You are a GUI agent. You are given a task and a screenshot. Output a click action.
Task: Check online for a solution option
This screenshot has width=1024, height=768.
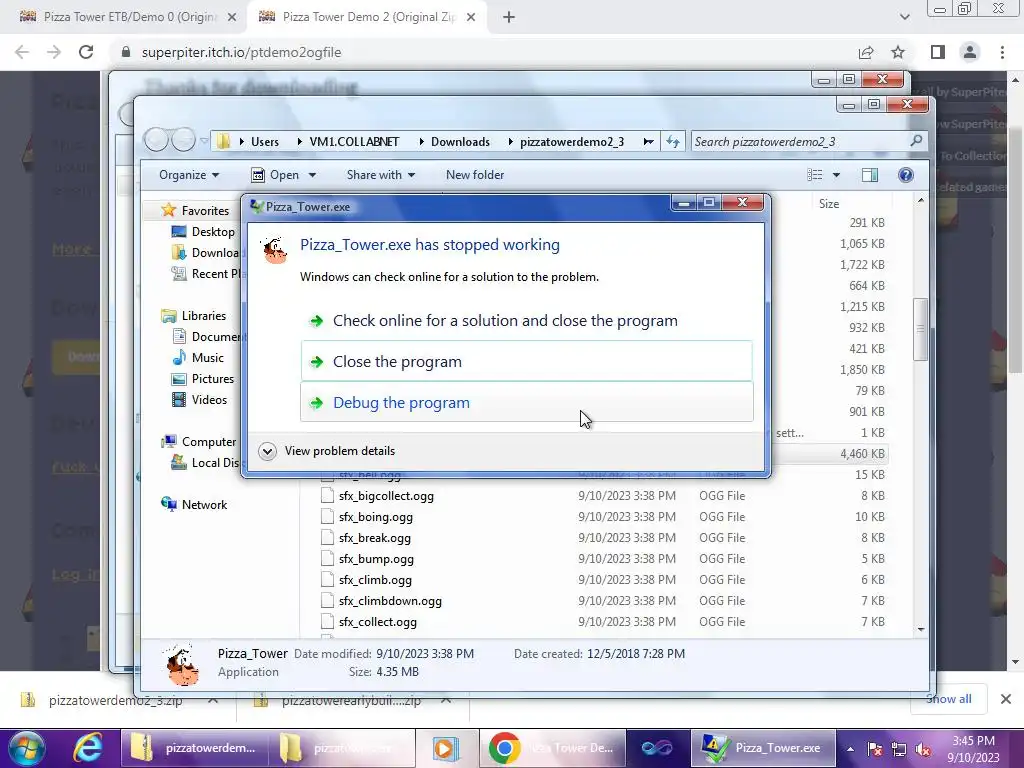point(526,321)
